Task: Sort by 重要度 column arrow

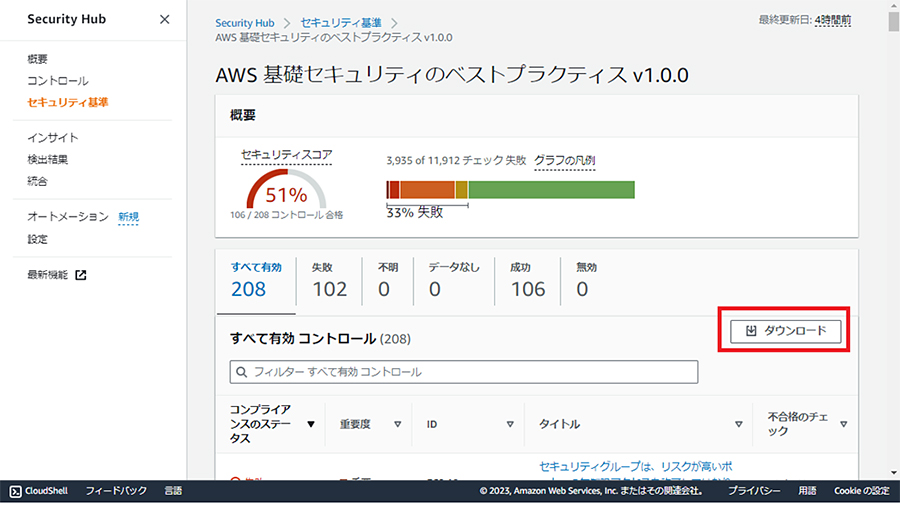Action: [x=397, y=425]
